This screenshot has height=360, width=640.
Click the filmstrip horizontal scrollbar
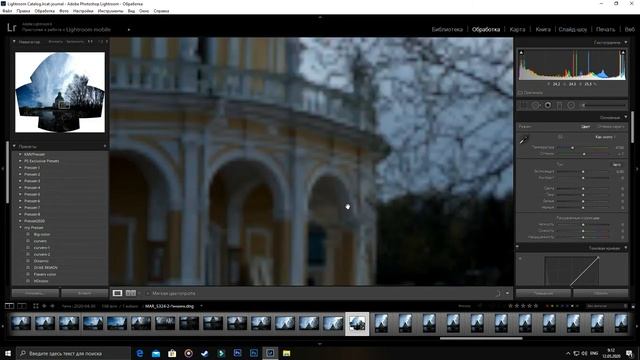click(x=481, y=338)
